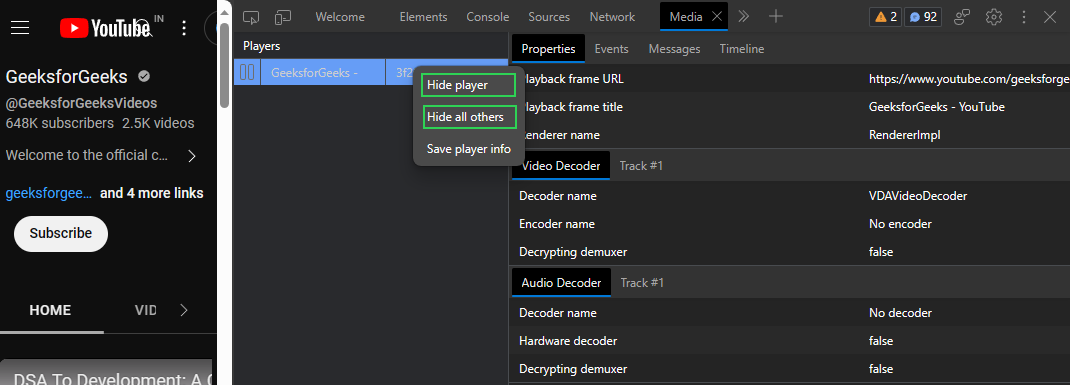1070x385 pixels.
Task: Switch to the Messages tab
Action: [x=674, y=49]
